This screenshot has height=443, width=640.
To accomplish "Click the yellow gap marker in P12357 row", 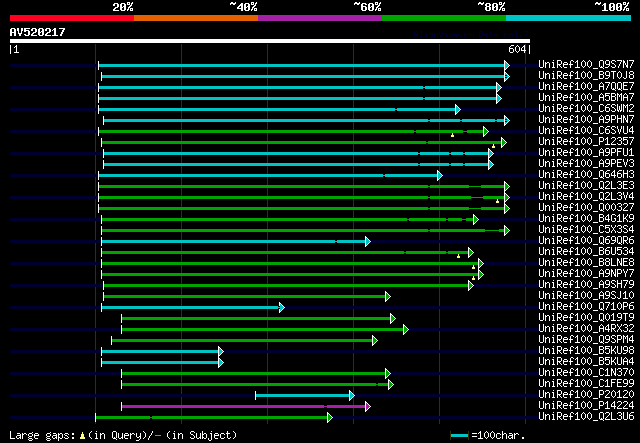I will (493, 146).
